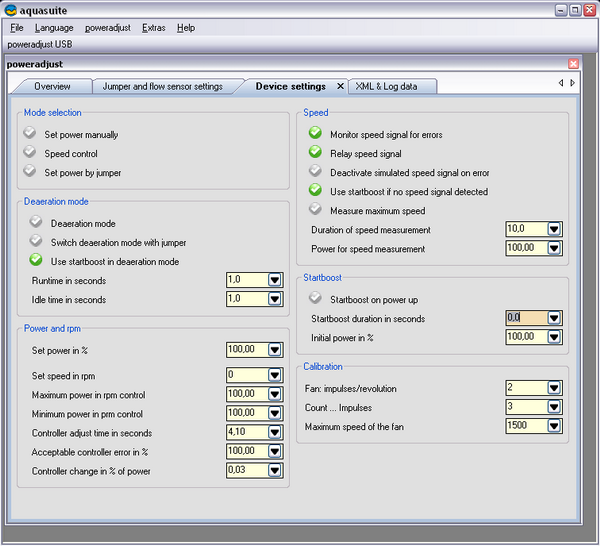Click the poweradjust USB device entry
This screenshot has height=546, width=600.
pos(40,44)
